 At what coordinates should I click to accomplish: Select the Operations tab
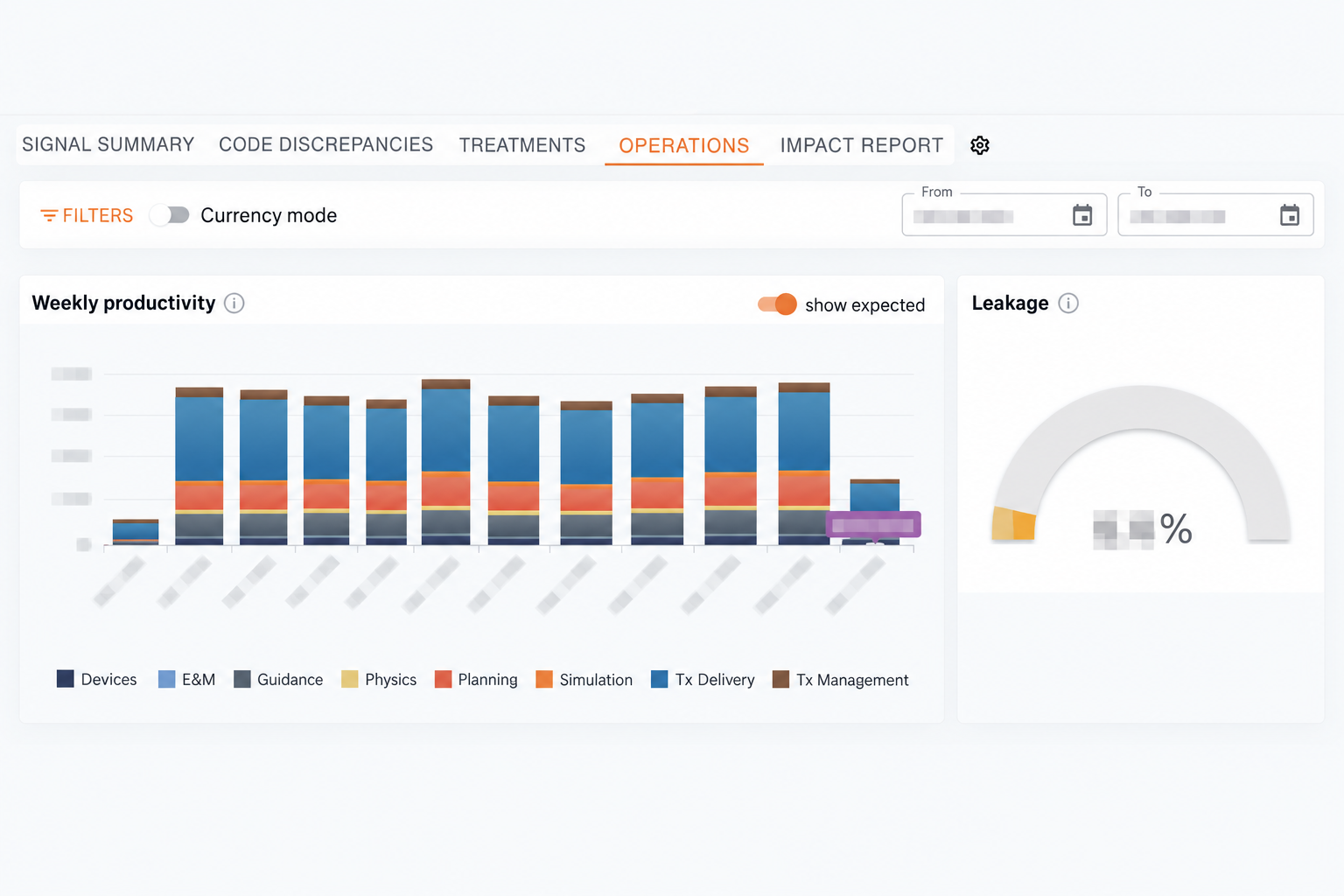(x=684, y=145)
